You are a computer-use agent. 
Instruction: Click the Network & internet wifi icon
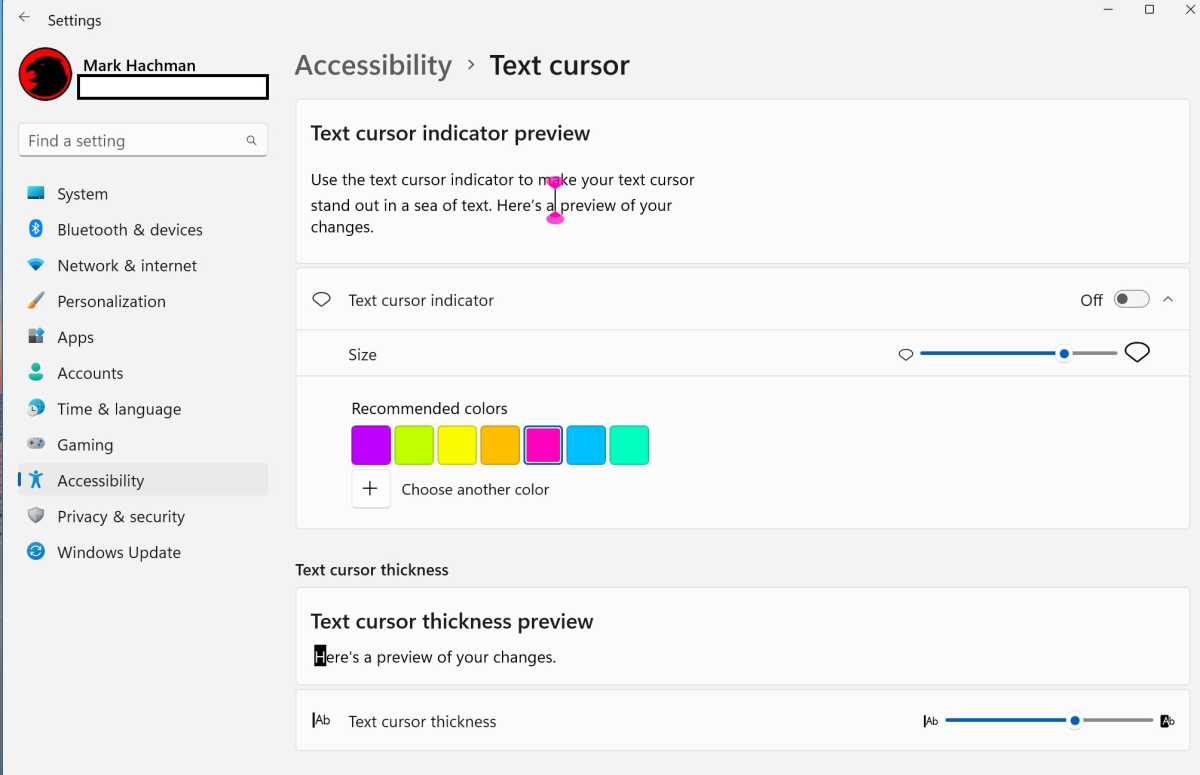tap(36, 265)
